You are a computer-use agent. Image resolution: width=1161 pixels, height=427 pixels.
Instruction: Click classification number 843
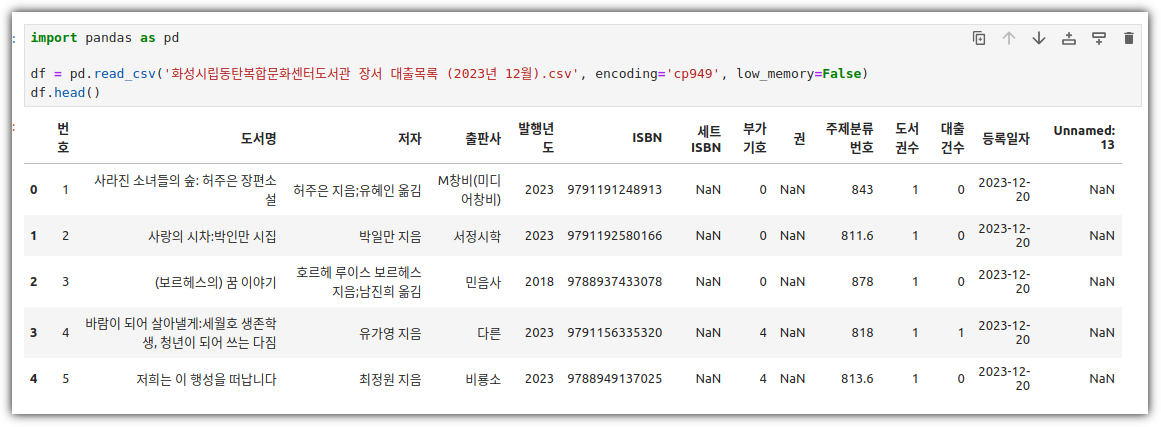863,190
